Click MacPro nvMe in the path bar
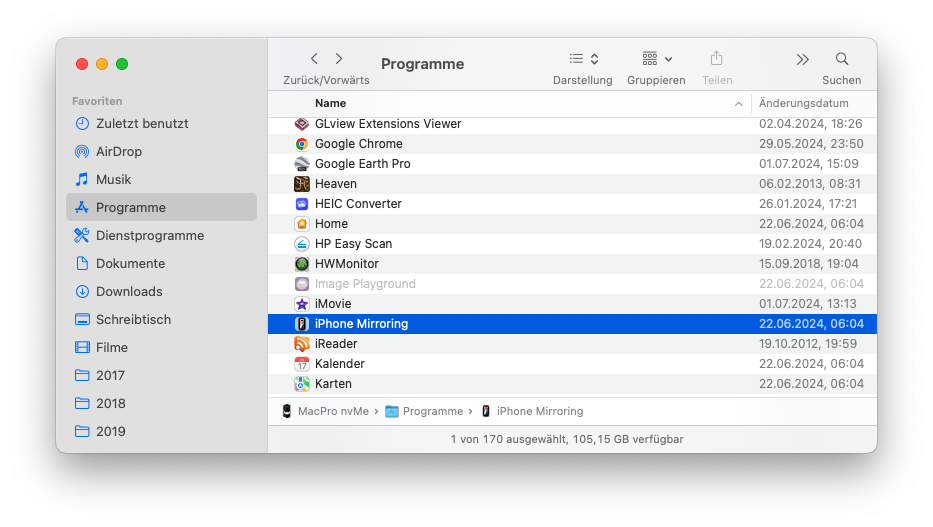 pos(325,411)
